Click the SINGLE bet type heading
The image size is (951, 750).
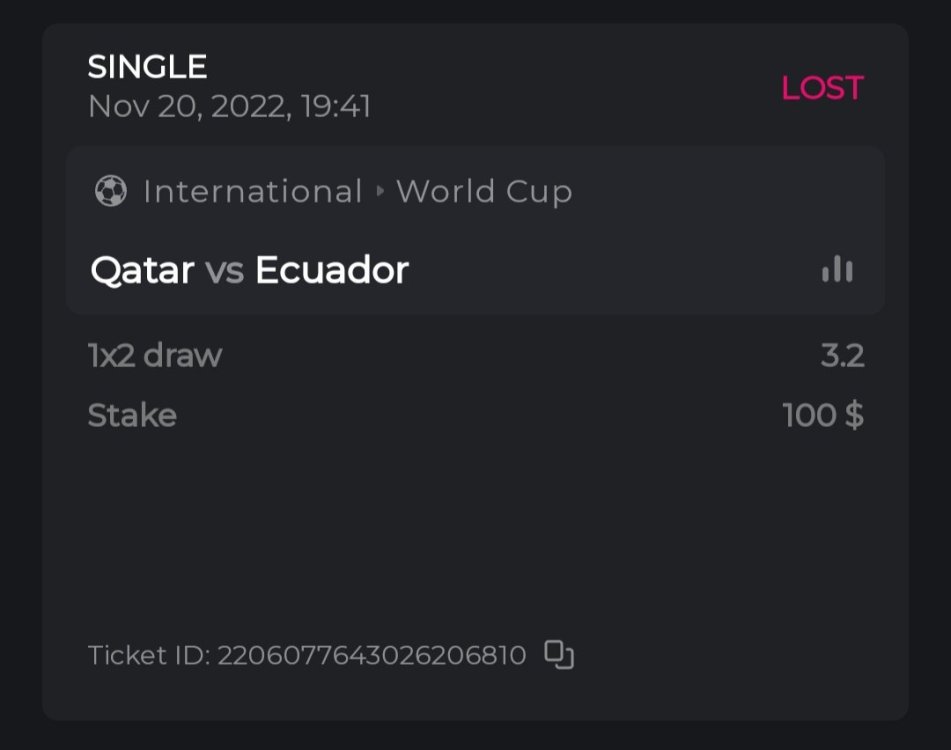point(147,67)
